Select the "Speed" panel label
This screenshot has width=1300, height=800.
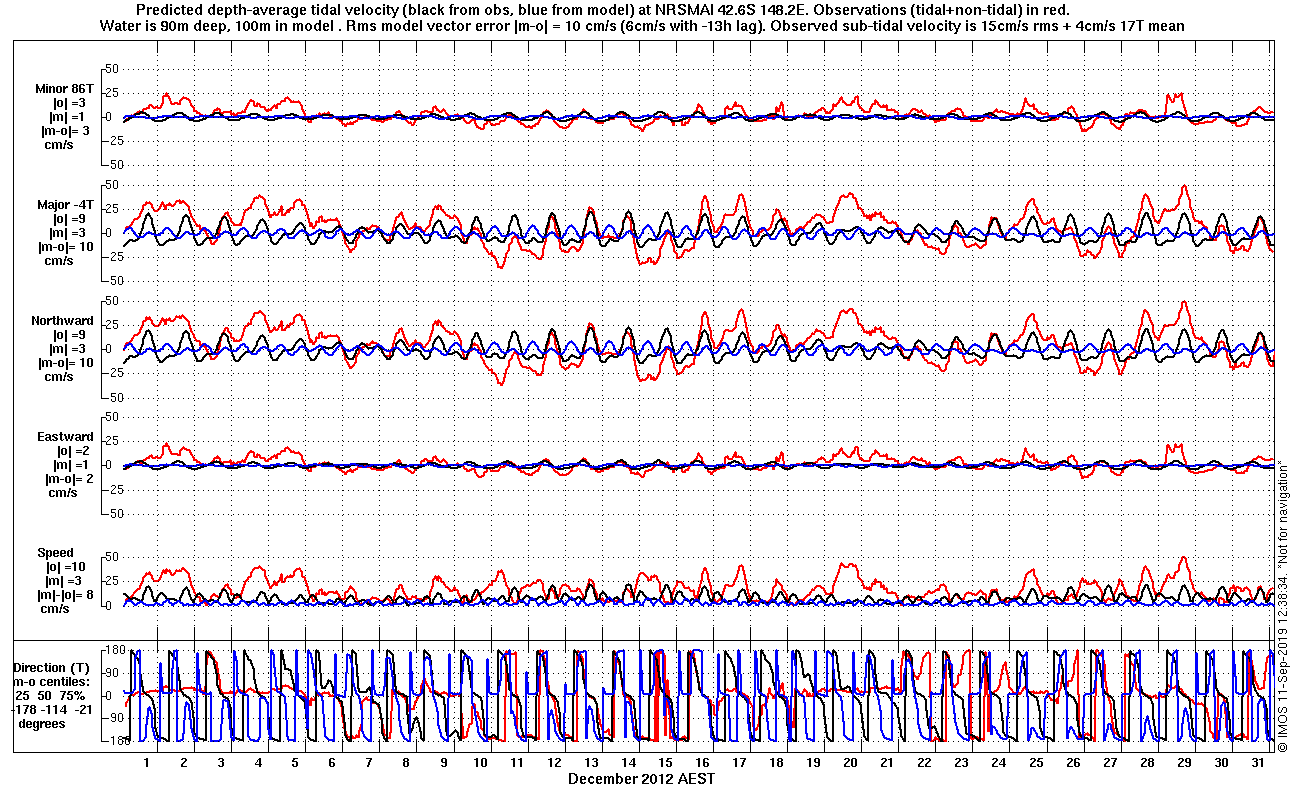(55, 552)
